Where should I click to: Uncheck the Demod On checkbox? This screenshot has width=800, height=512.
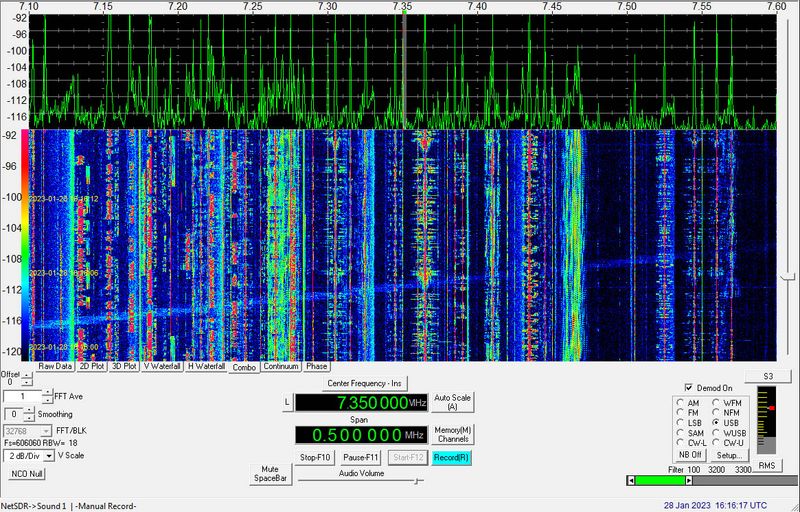coord(689,388)
